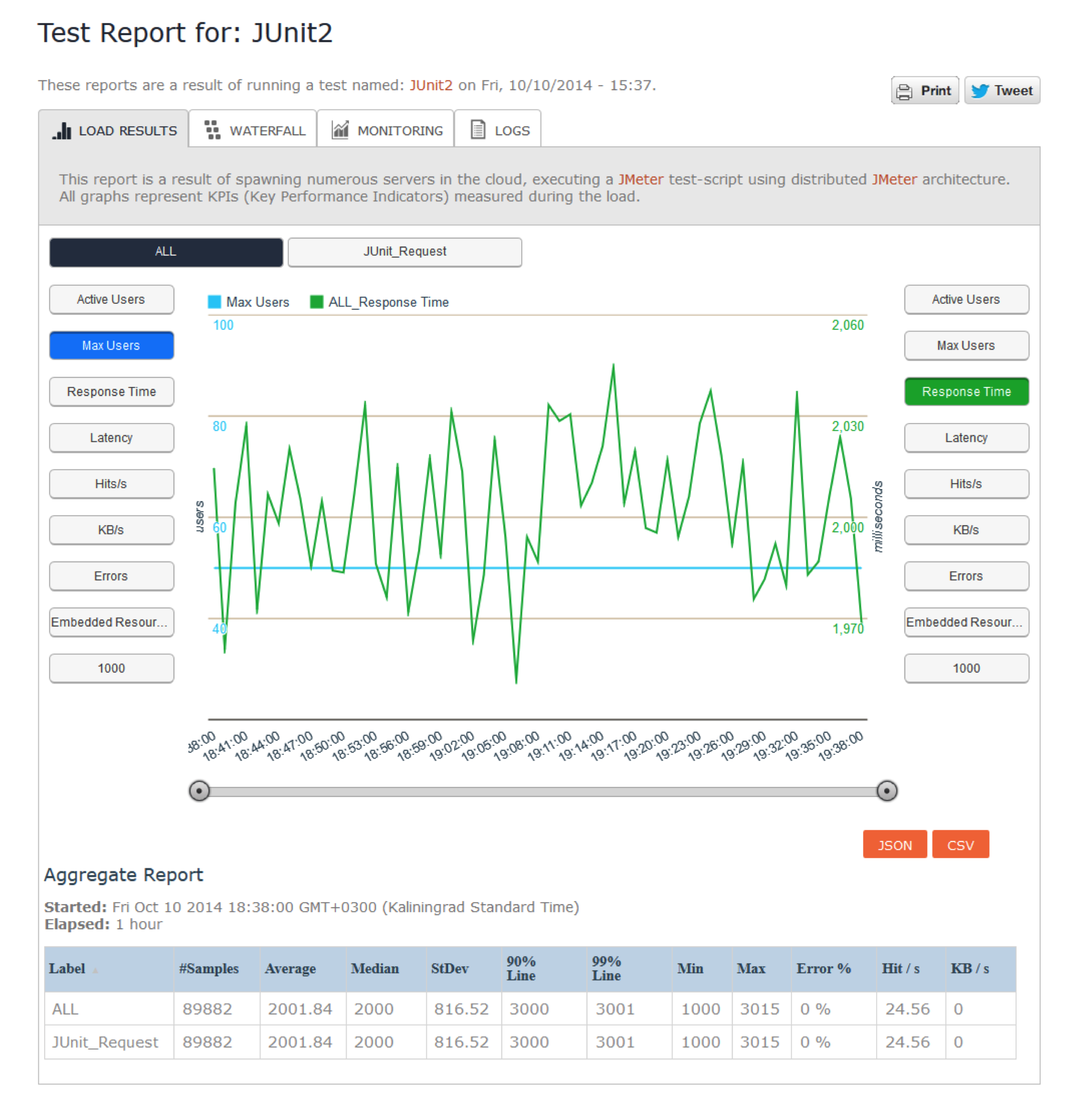Click the Logs tab's document icon
This screenshot has height=1120, width=1072.
tap(478, 130)
